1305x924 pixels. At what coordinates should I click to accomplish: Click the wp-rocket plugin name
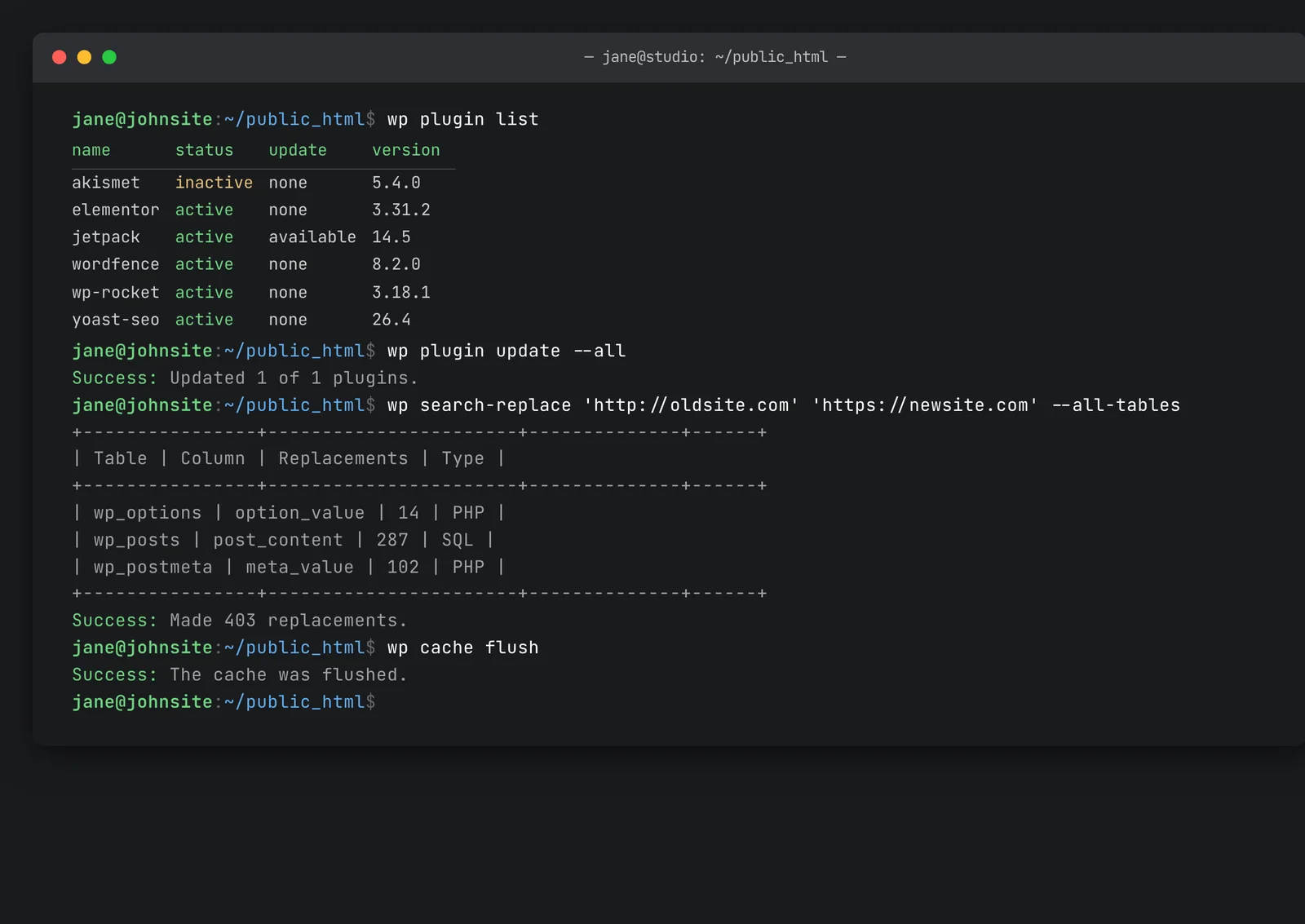(115, 292)
